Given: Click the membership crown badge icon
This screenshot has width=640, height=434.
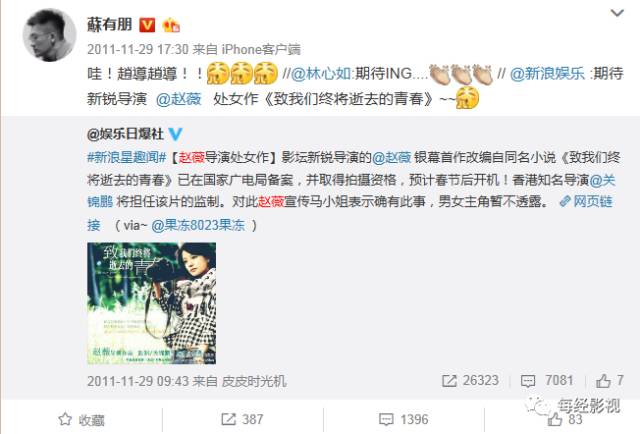Looking at the screenshot, I should [171, 25].
